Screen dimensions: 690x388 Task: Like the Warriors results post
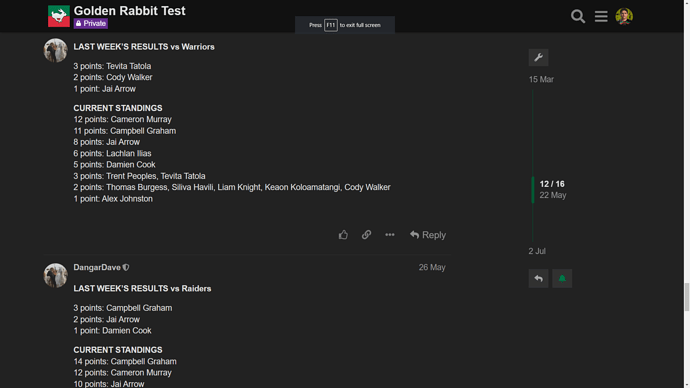coord(343,235)
